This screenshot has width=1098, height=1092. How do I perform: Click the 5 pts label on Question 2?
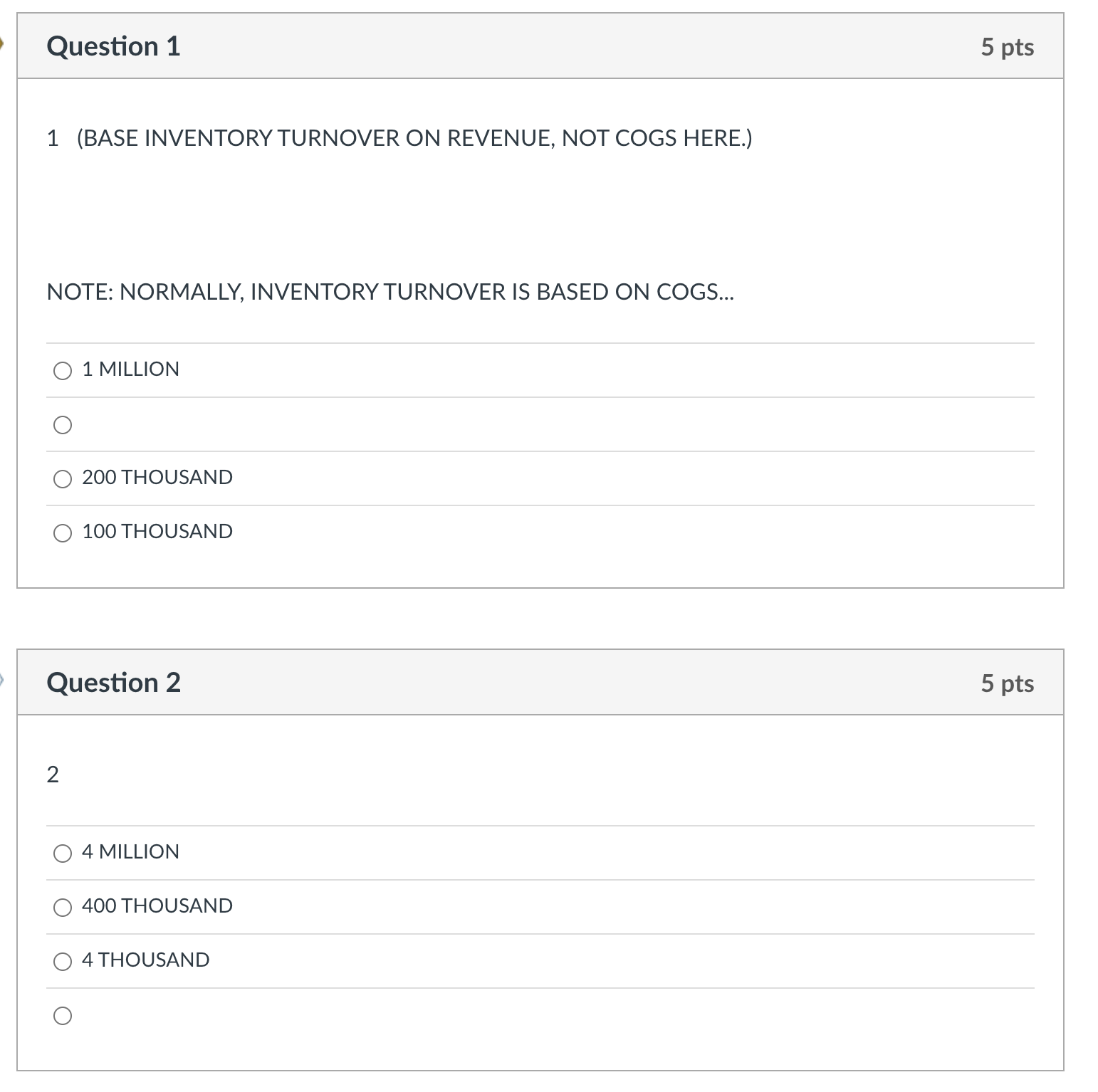(x=1008, y=681)
